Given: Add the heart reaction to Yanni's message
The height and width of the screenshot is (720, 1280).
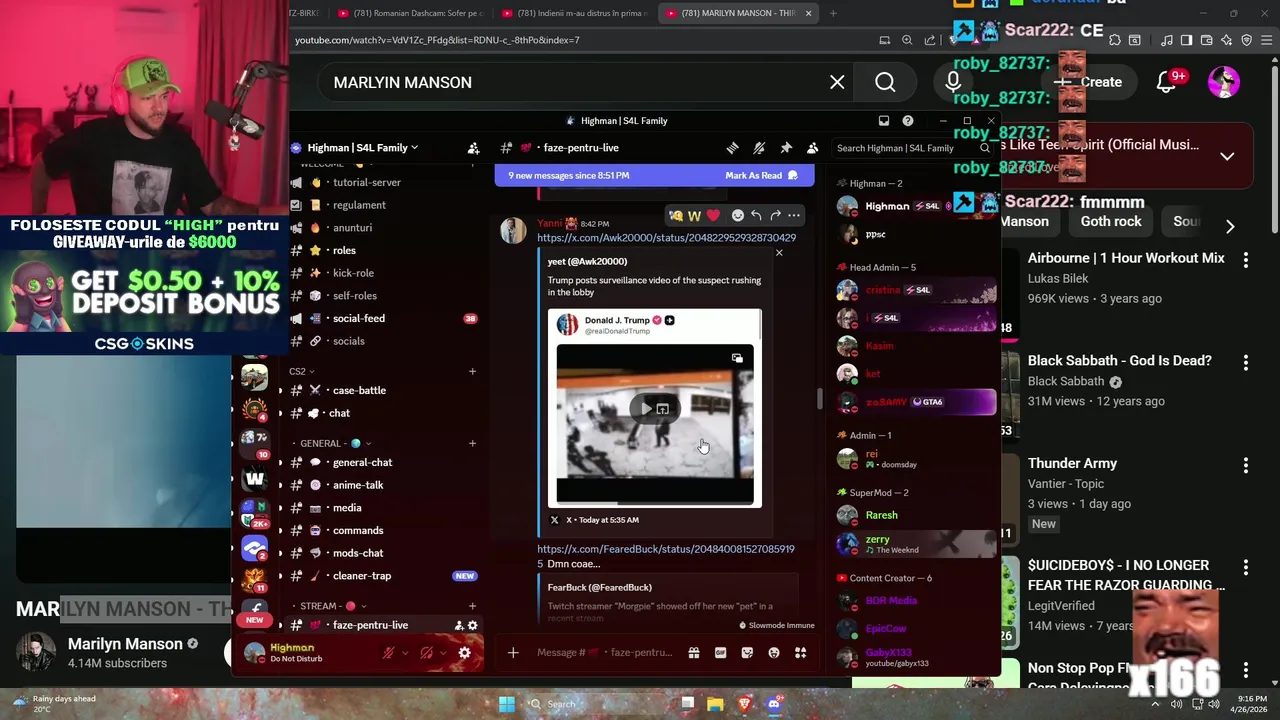Looking at the screenshot, I should pyautogui.click(x=713, y=215).
